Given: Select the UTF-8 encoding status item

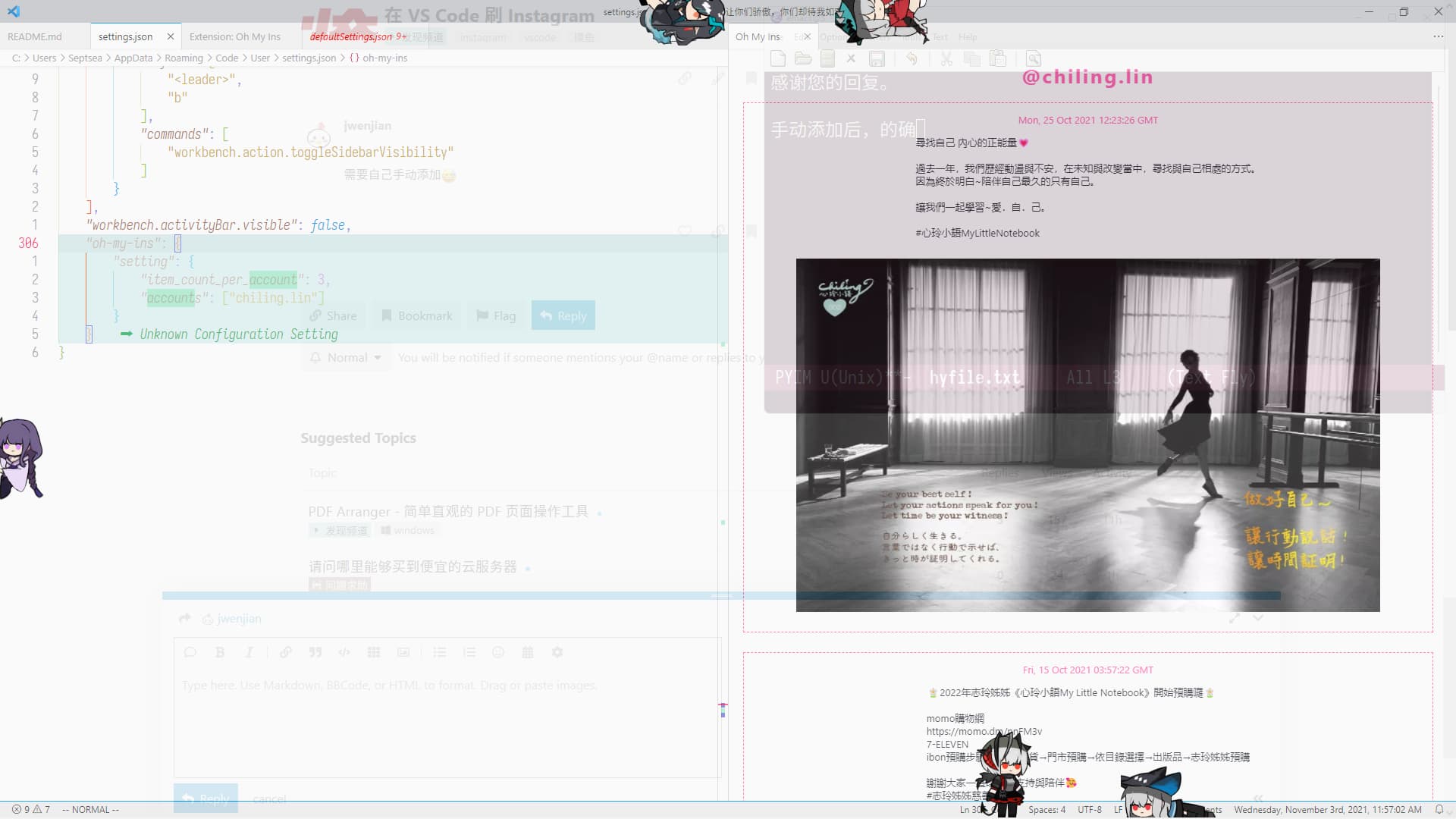Looking at the screenshot, I should pos(1090,809).
